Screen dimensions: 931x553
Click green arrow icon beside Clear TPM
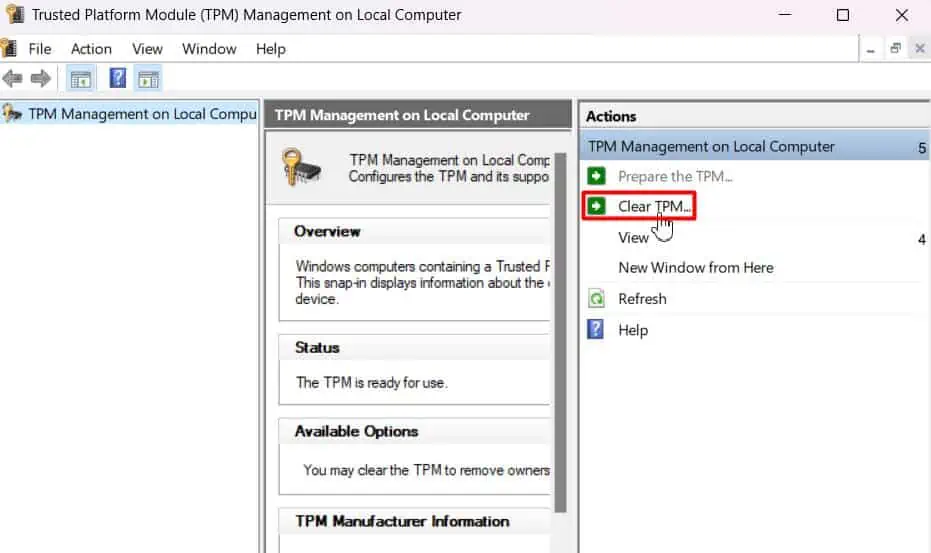596,206
